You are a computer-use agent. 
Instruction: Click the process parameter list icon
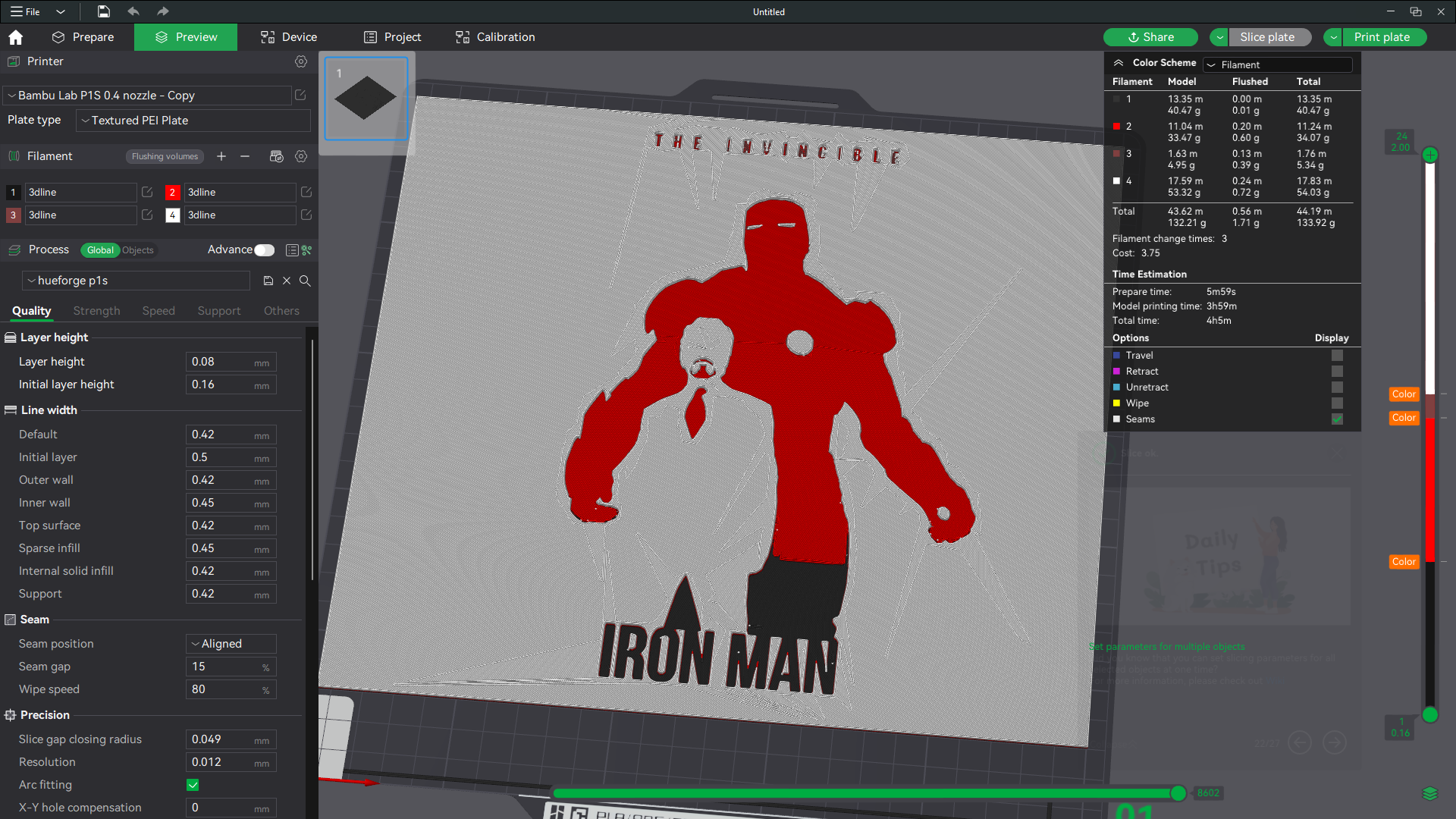click(292, 250)
